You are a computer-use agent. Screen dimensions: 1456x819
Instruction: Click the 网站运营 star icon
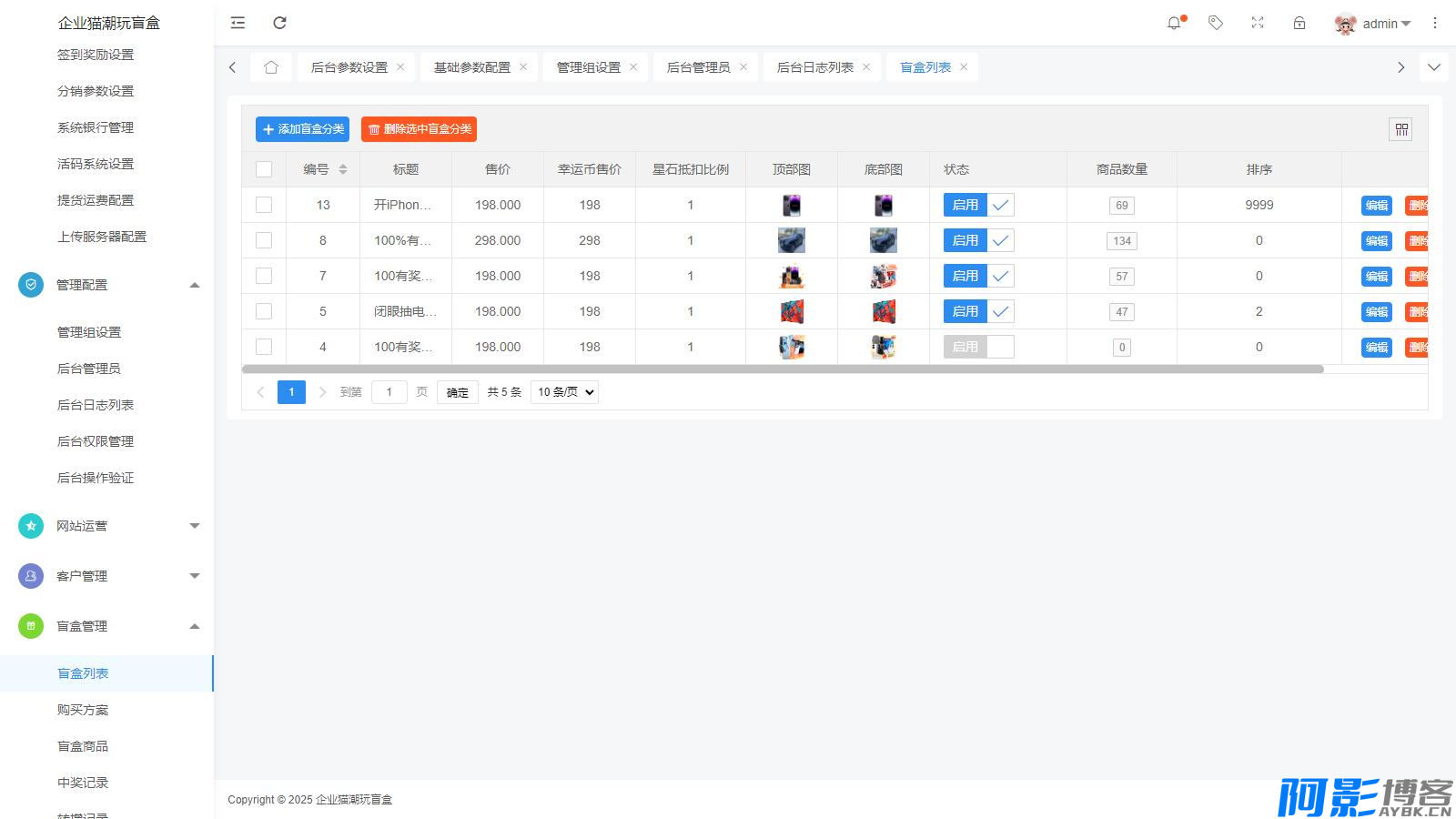coord(31,526)
